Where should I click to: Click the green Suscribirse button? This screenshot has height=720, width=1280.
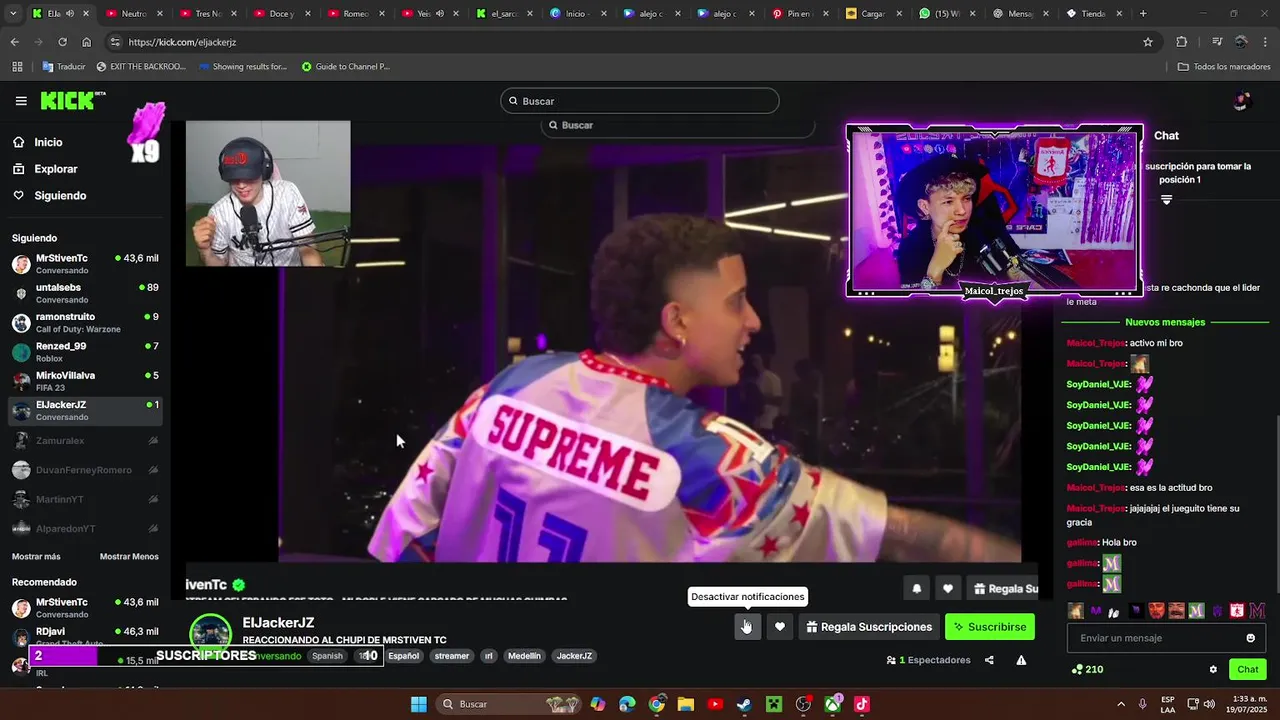(990, 627)
